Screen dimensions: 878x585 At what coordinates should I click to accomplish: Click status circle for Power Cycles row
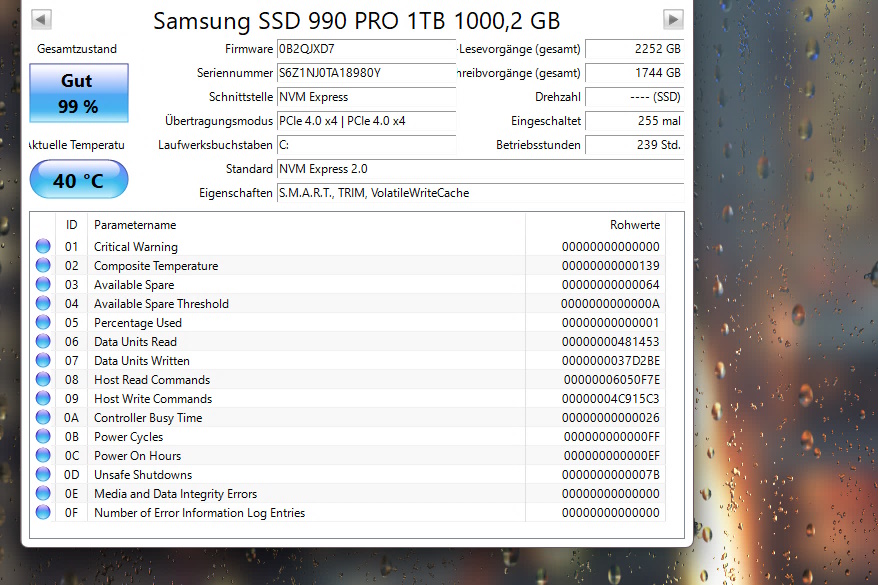43,437
